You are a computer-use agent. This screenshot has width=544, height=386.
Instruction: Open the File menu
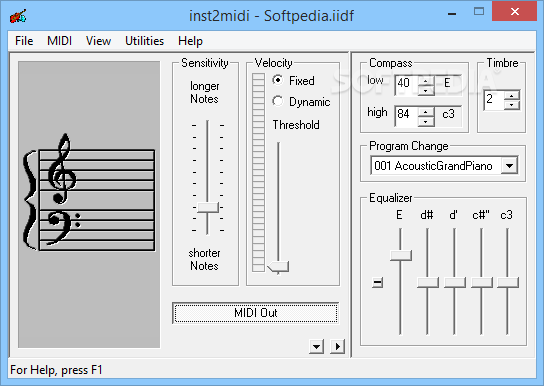coord(24,41)
